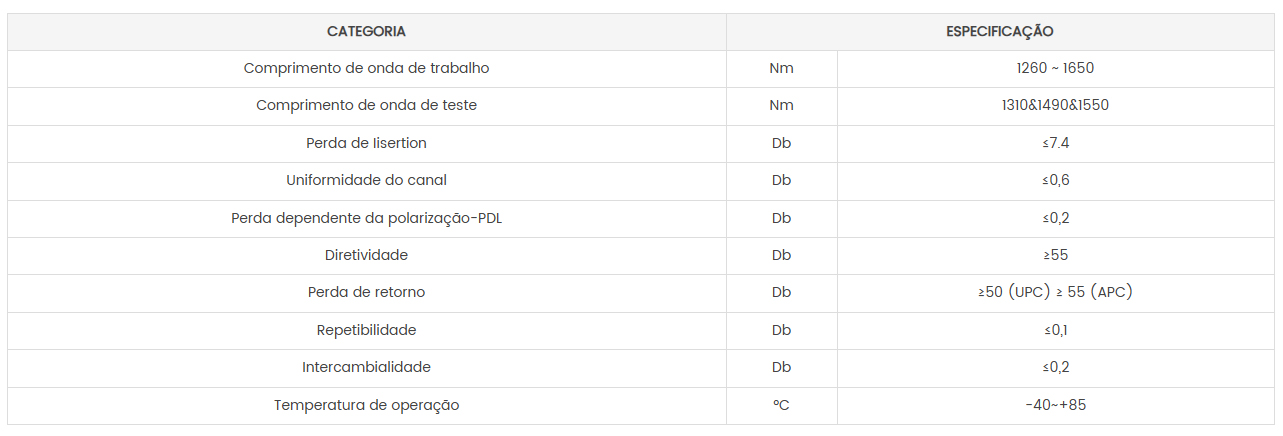Select the Comprimento de onda de teste cell
This screenshot has height=436, width=1283.
pos(366,106)
